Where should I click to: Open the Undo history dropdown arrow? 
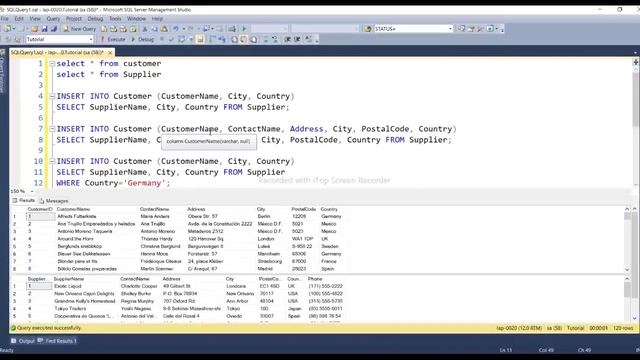[x=184, y=29]
